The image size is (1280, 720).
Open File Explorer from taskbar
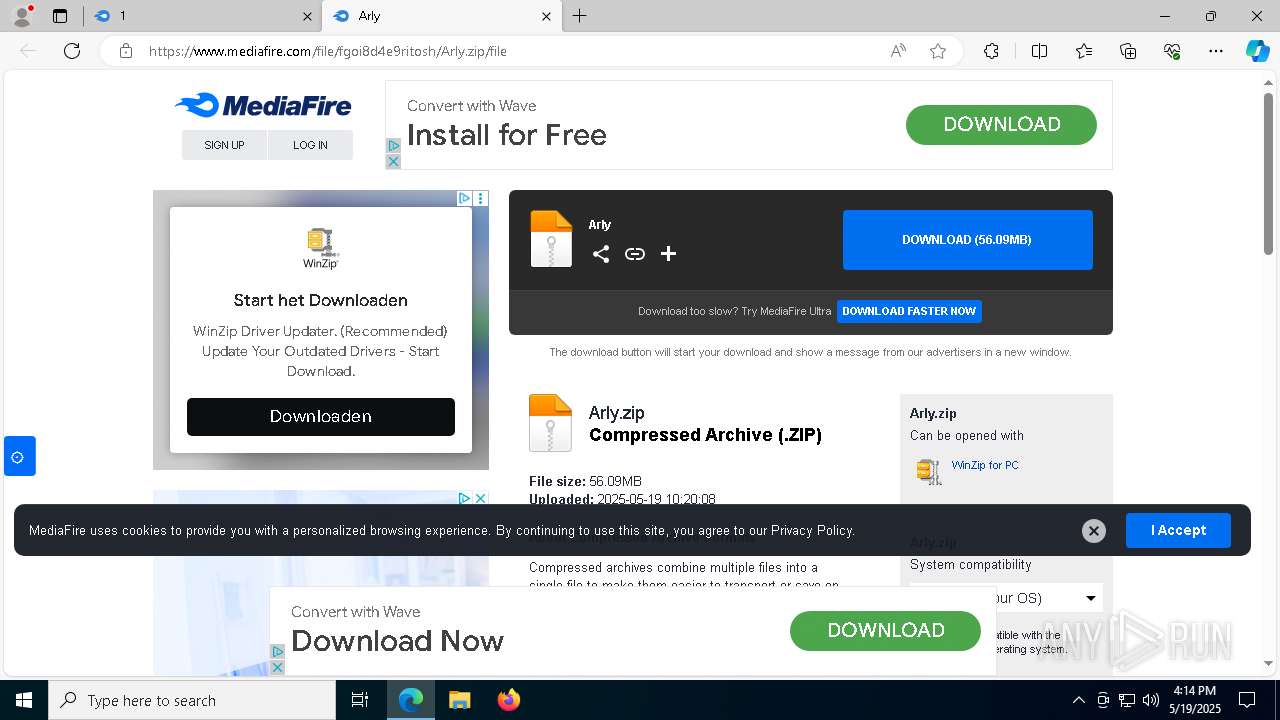pos(459,700)
